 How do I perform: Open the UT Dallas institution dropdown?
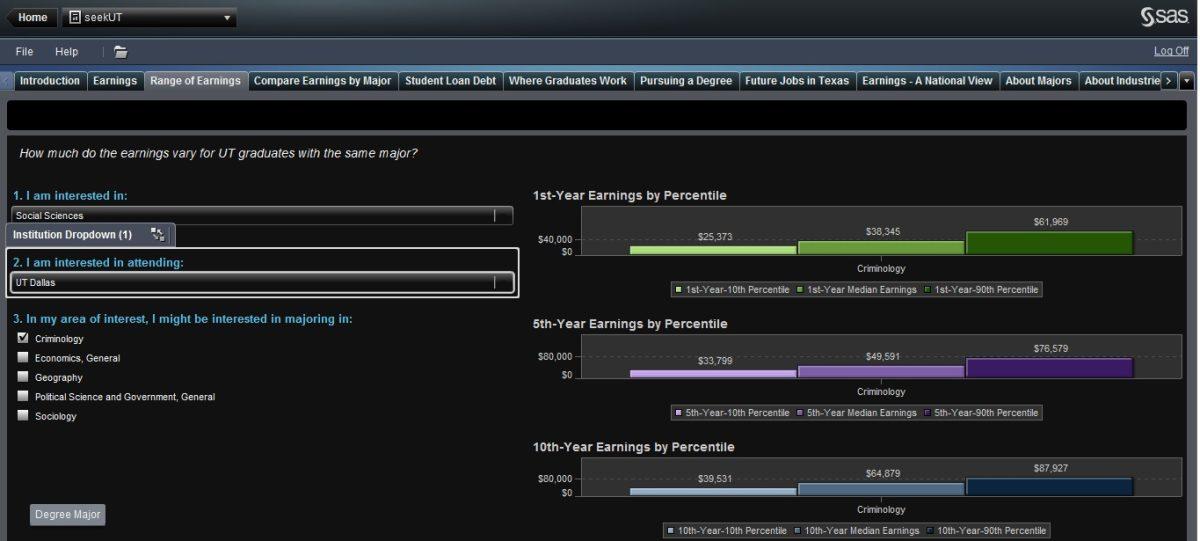pos(262,282)
